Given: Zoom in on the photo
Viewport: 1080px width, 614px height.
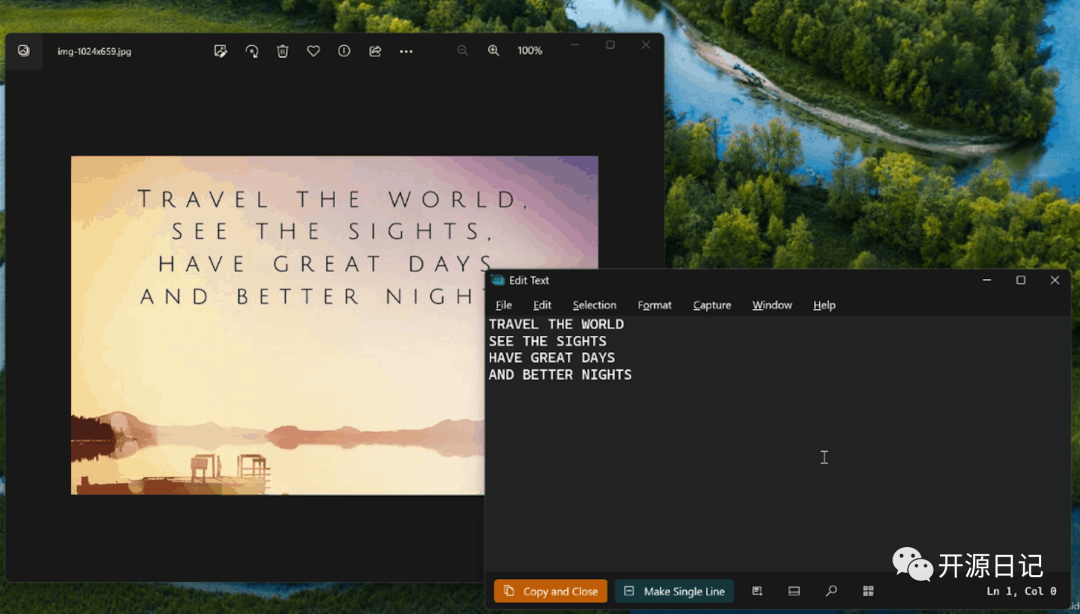Looking at the screenshot, I should (x=493, y=50).
